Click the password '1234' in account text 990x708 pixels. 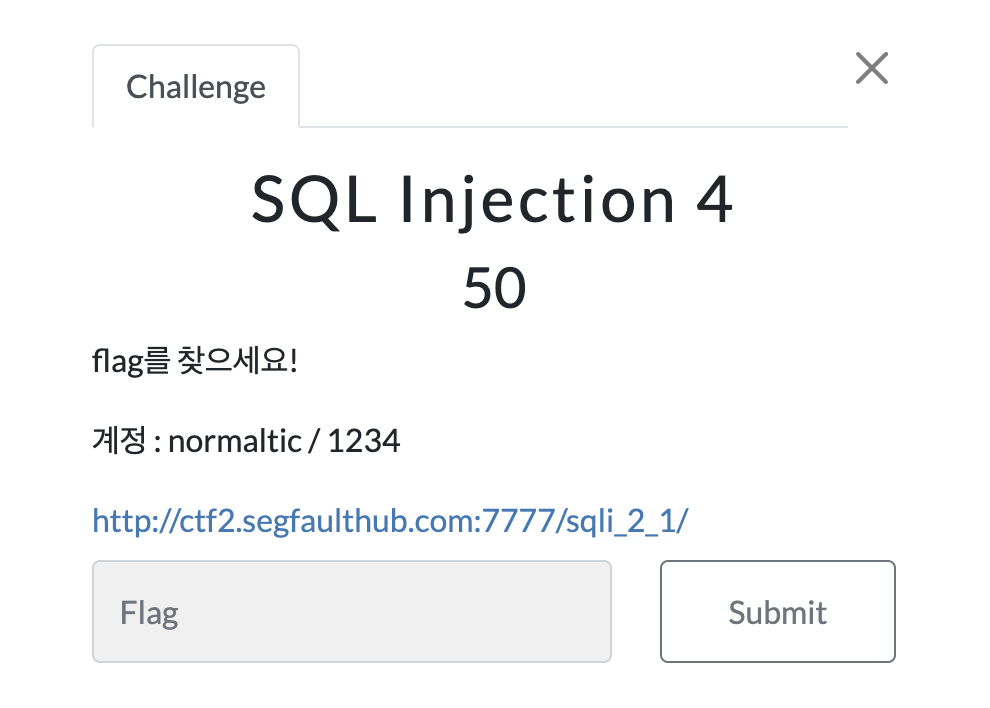(x=364, y=441)
